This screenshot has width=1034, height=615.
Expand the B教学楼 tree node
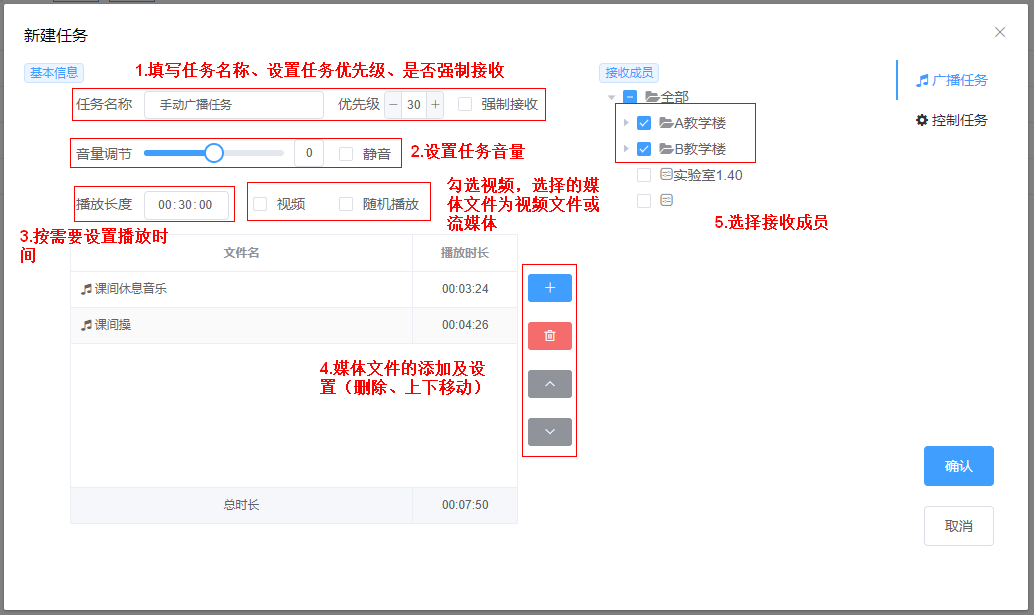click(626, 149)
